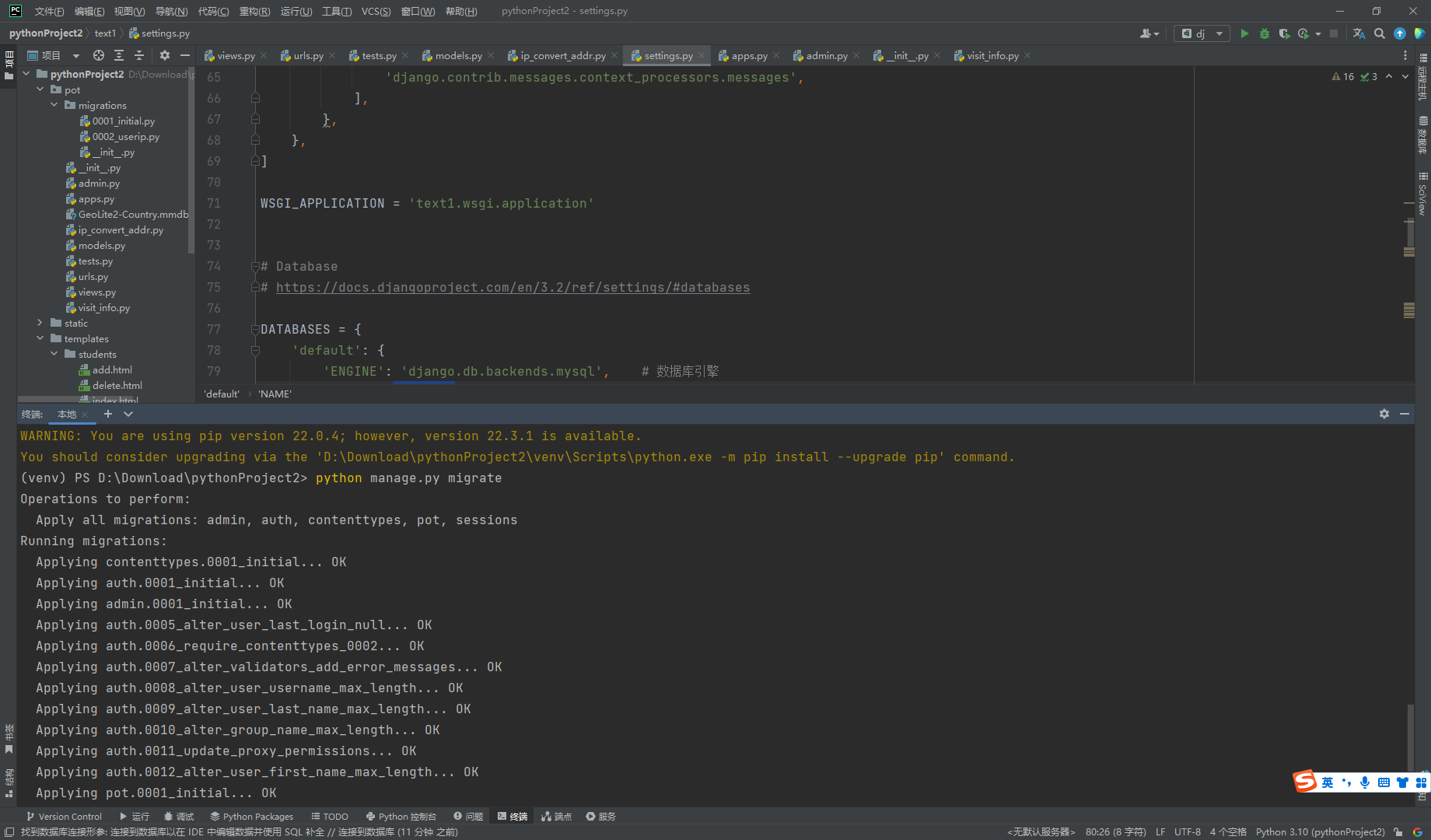
Task: Run the dj configuration with green play icon
Action: pyautogui.click(x=1244, y=33)
